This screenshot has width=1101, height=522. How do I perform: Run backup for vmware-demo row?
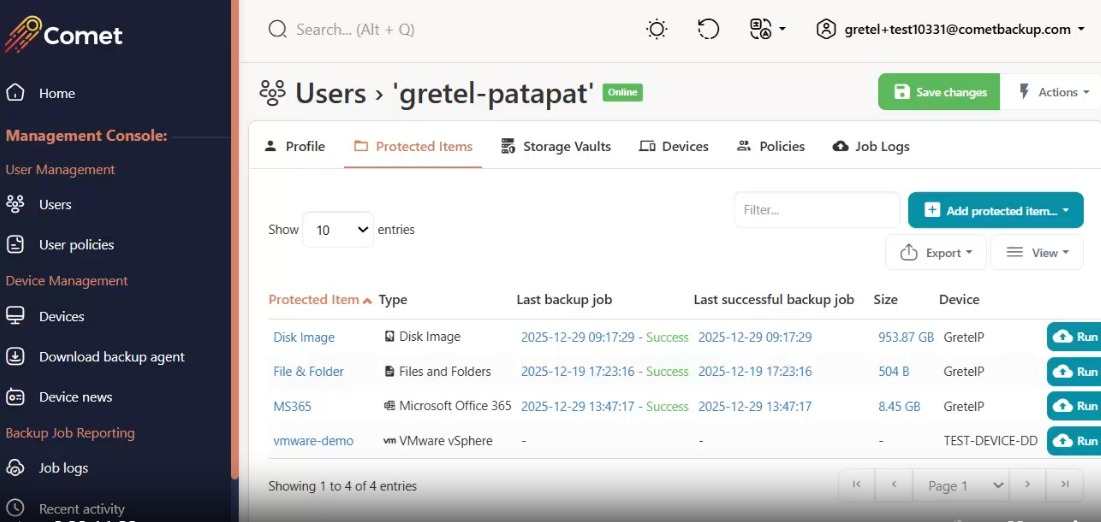[1074, 441]
